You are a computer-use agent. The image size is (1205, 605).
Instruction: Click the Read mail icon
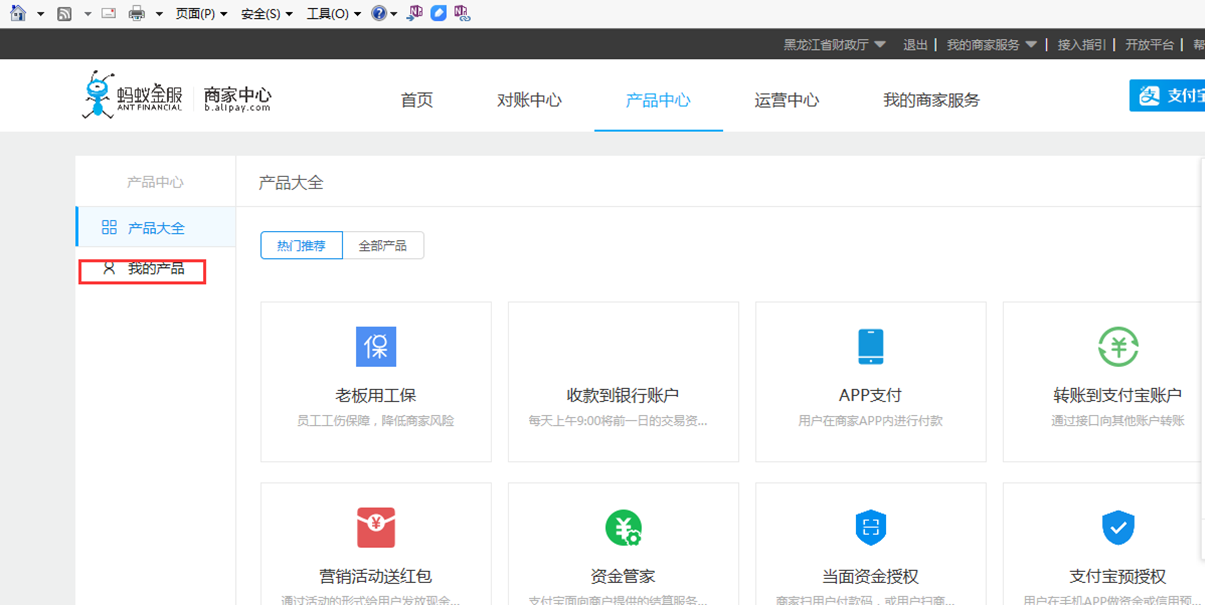point(109,13)
